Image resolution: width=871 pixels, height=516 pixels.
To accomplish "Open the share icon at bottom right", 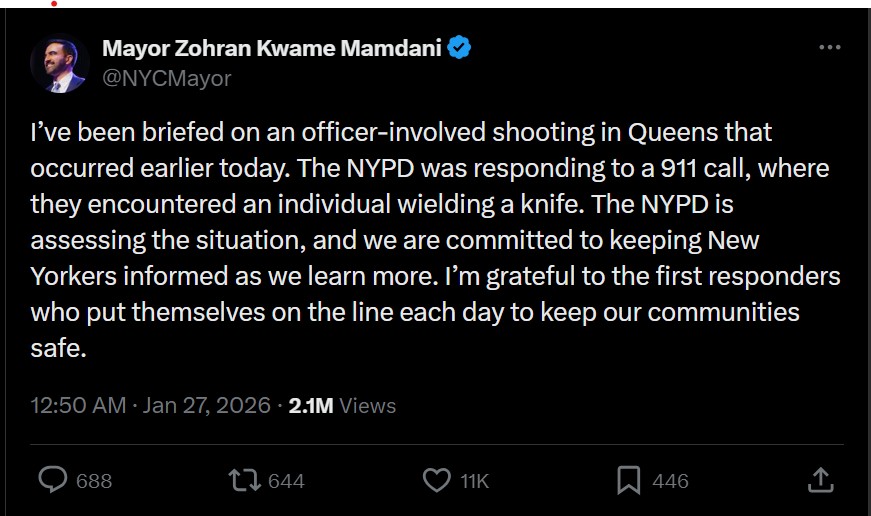I will pos(820,481).
